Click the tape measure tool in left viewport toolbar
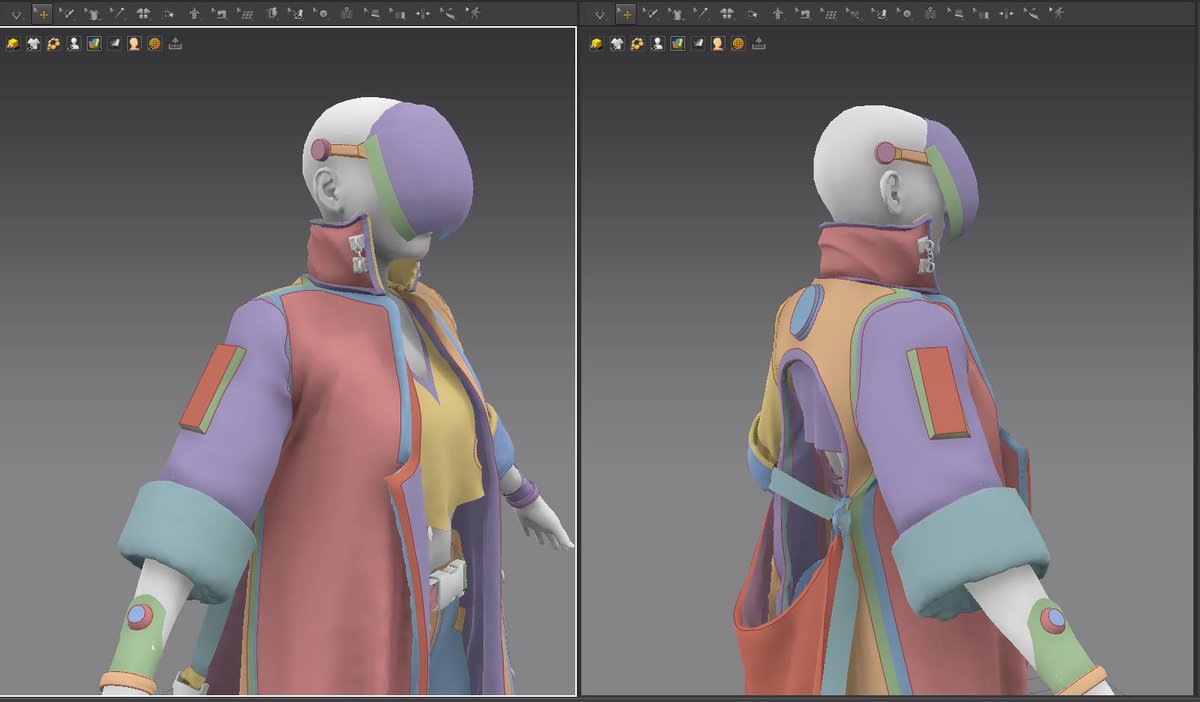Screen dimensions: 1200x702 (449, 14)
